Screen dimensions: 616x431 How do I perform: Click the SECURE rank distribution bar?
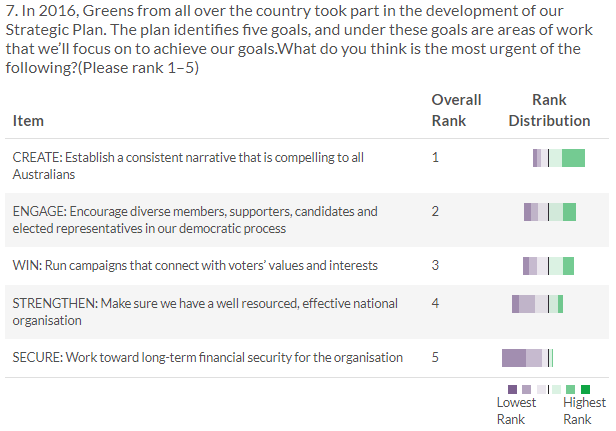[x=527, y=357]
